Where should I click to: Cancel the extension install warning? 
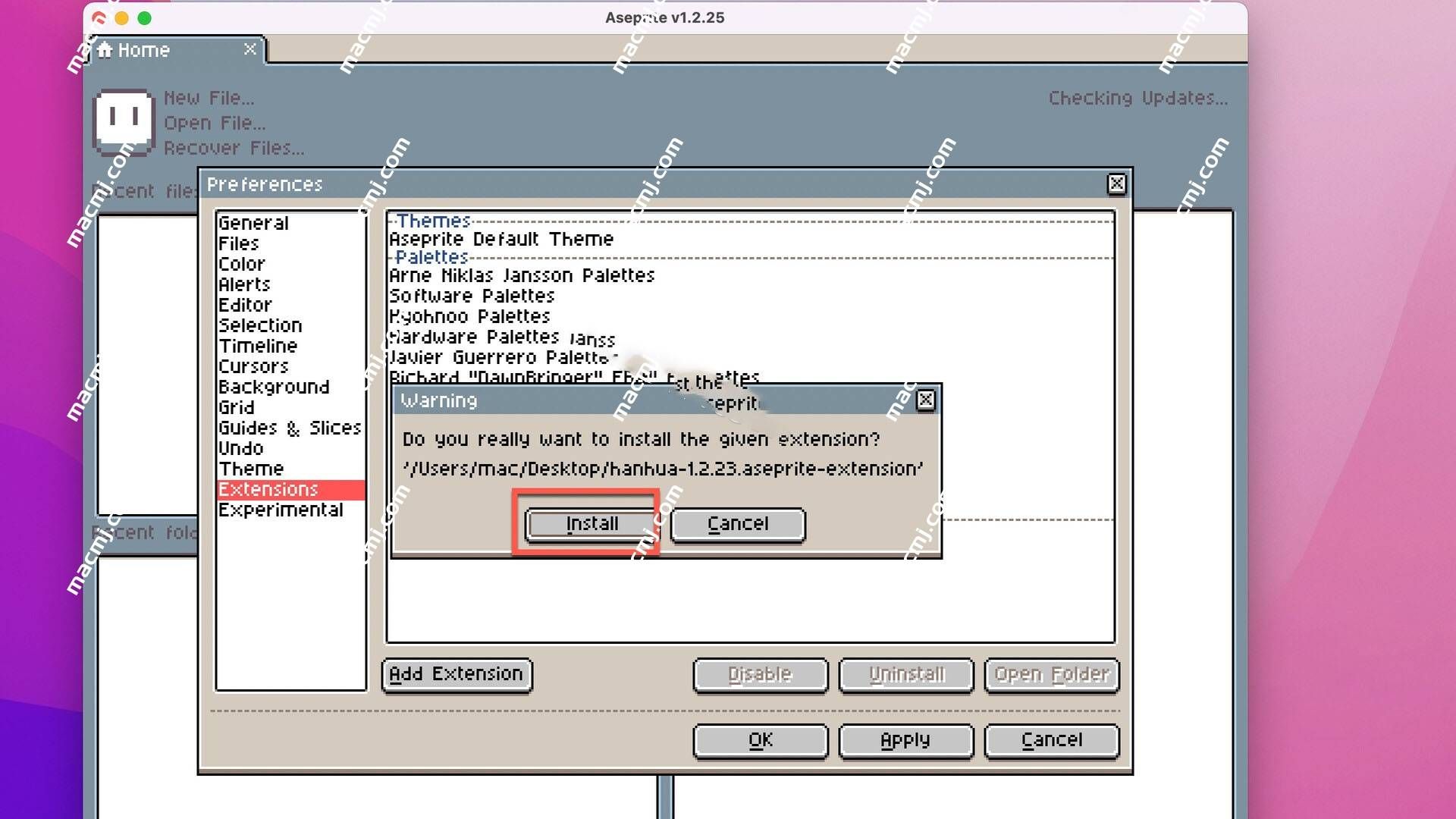click(738, 524)
